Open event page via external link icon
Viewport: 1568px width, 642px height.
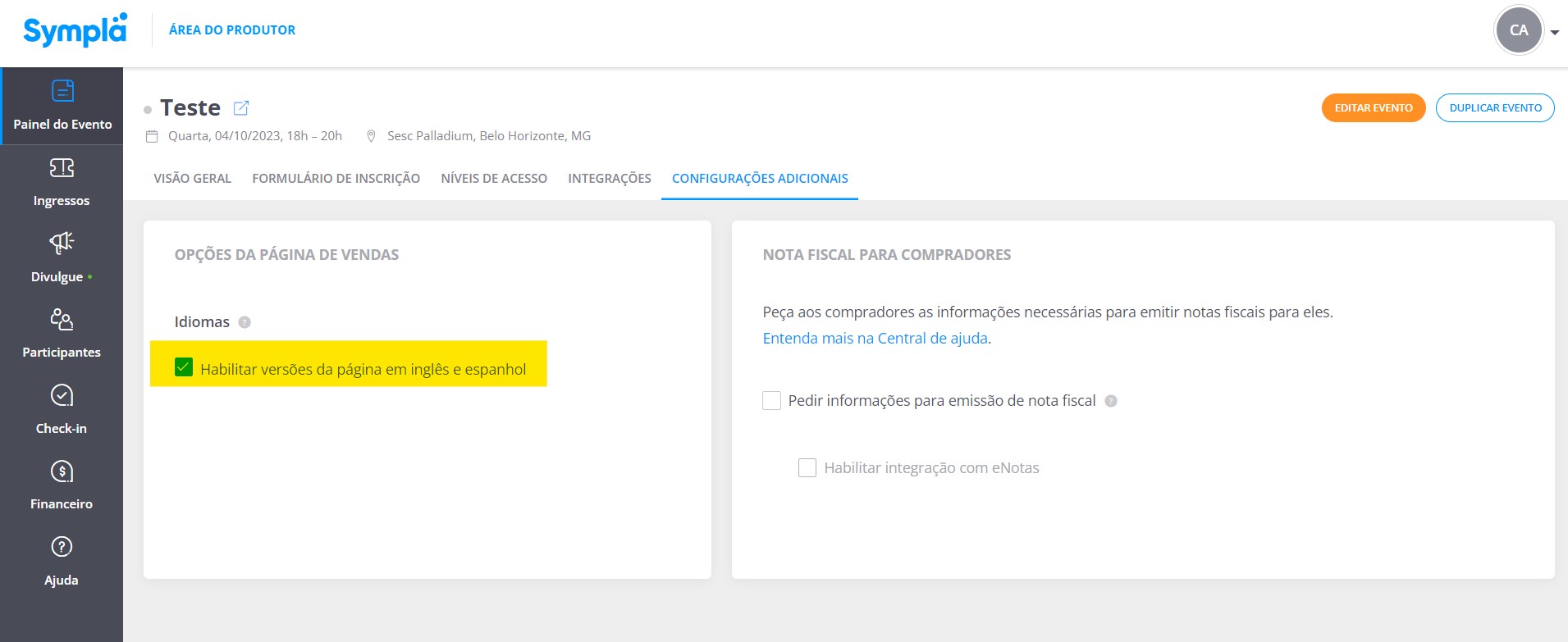(x=241, y=107)
